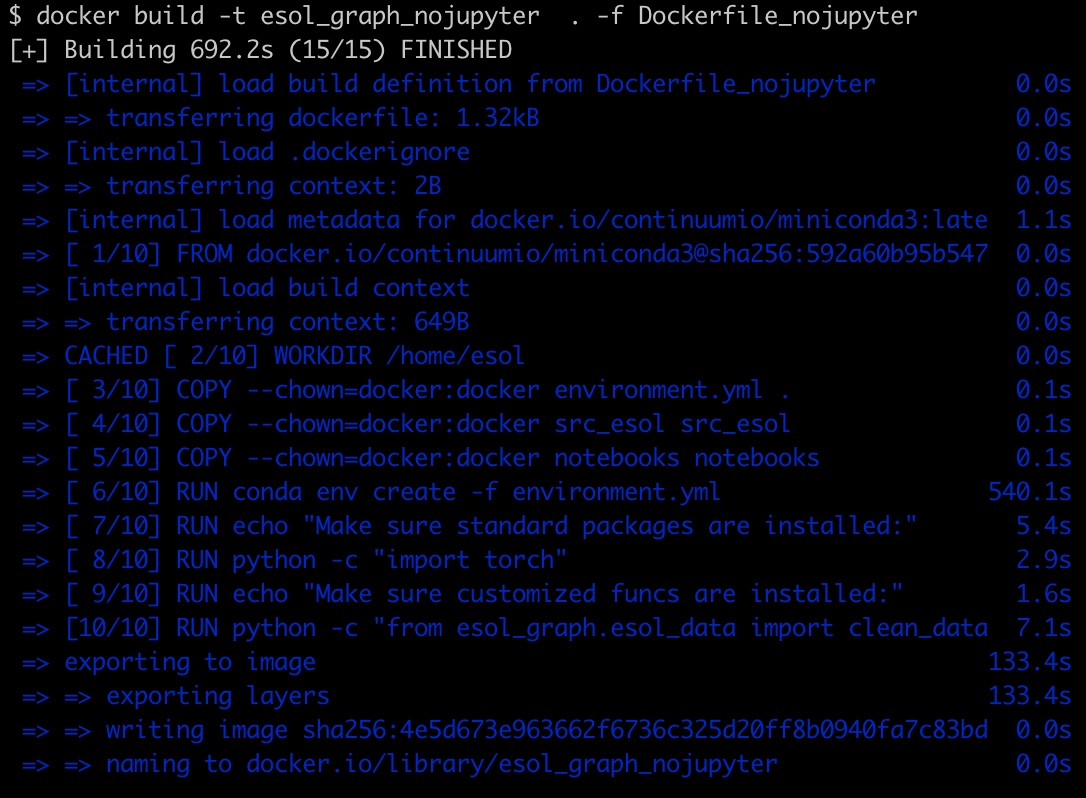Click the 540.1s duration value

(1030, 492)
